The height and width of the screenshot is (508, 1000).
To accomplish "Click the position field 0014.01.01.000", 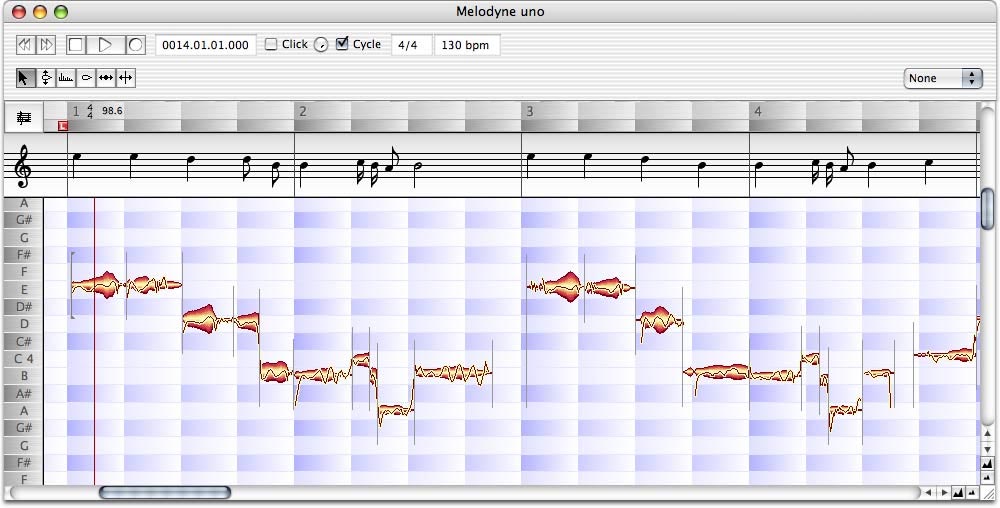I will [205, 45].
